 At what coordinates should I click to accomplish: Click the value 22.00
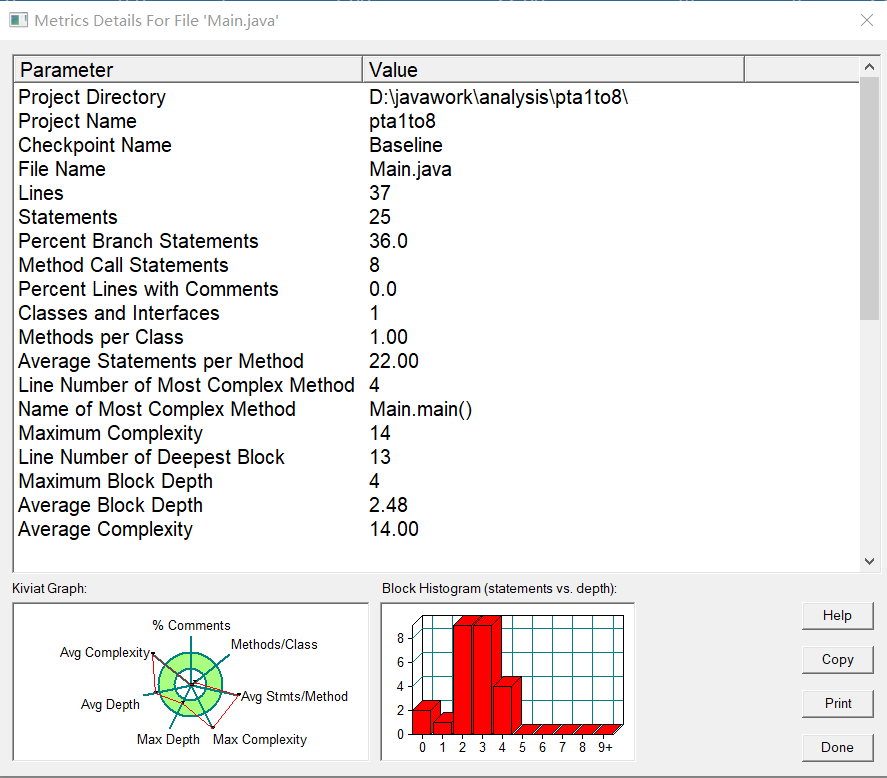(x=394, y=361)
